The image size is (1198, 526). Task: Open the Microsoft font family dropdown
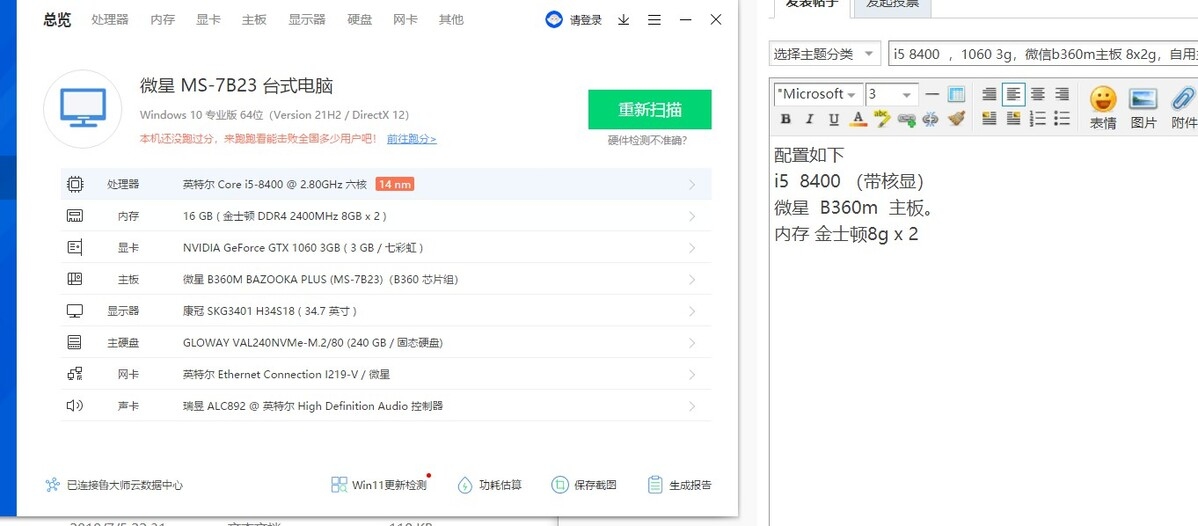818,94
